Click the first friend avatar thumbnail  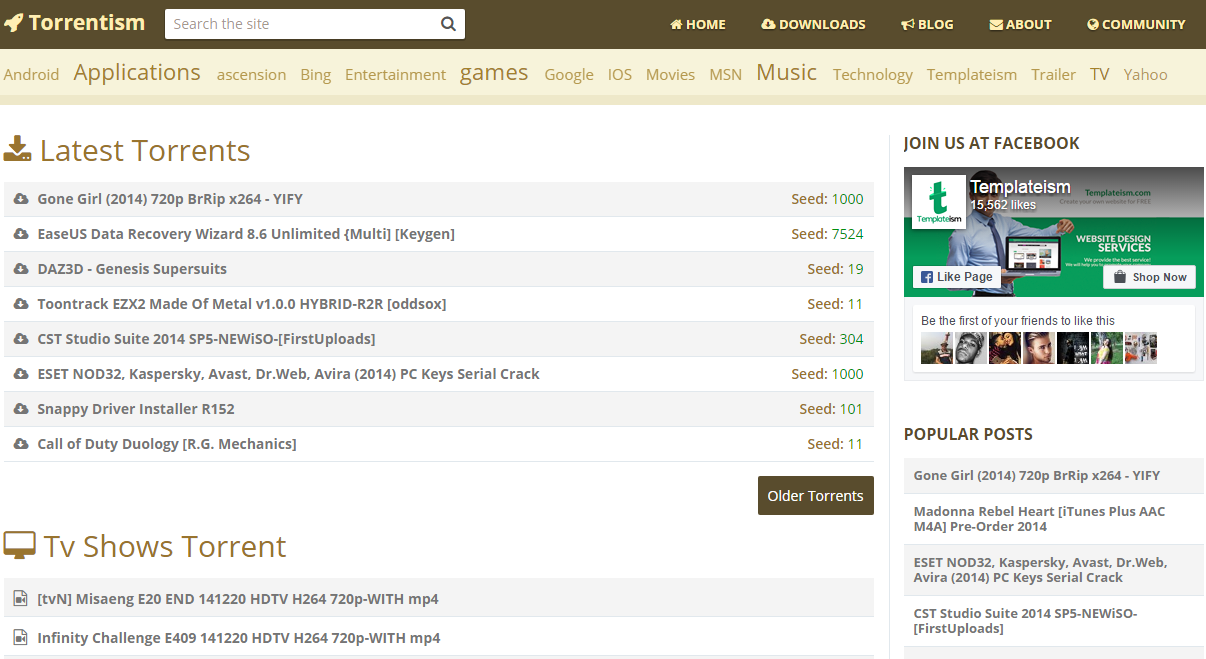click(937, 348)
